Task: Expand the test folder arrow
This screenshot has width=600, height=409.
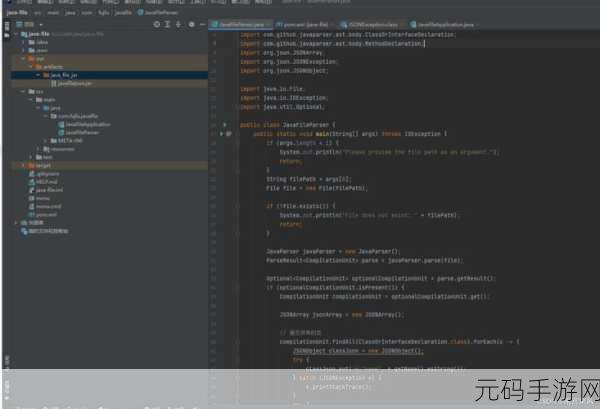Action: [31, 157]
